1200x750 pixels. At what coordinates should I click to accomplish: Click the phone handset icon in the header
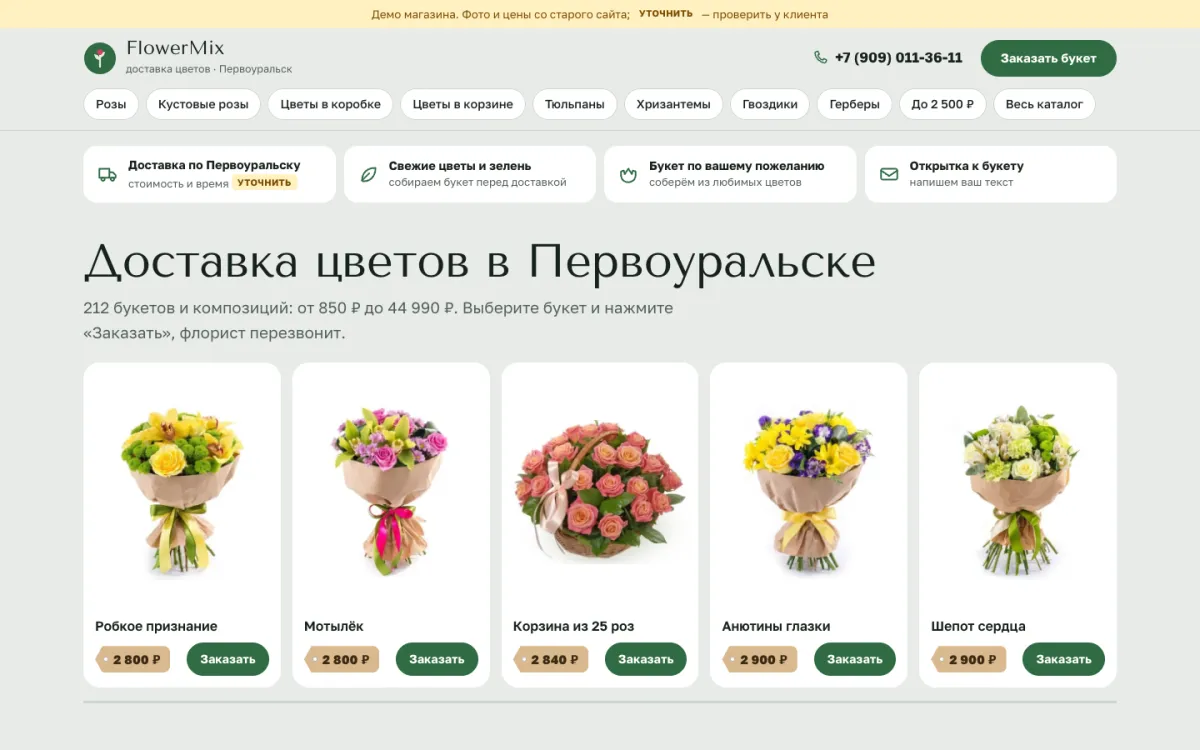coord(821,58)
